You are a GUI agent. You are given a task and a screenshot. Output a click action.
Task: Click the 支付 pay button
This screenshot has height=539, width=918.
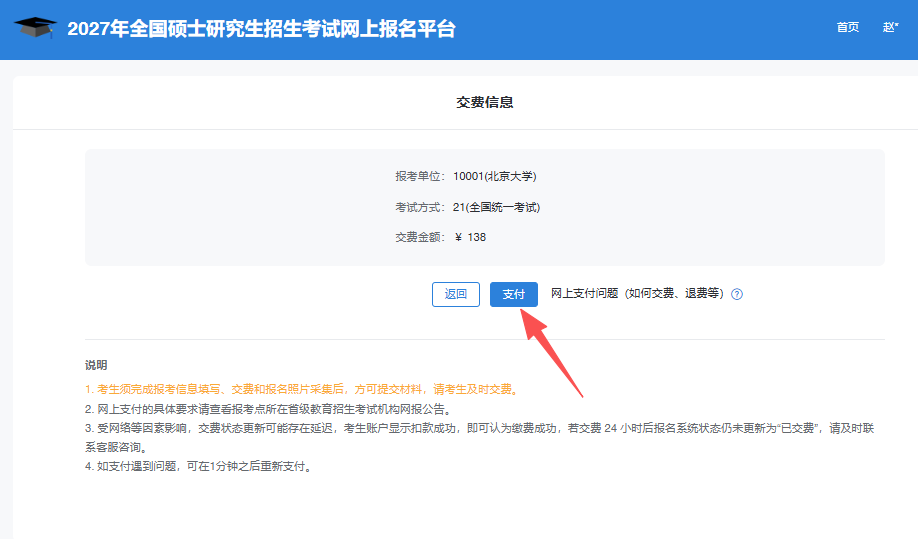(x=513, y=294)
